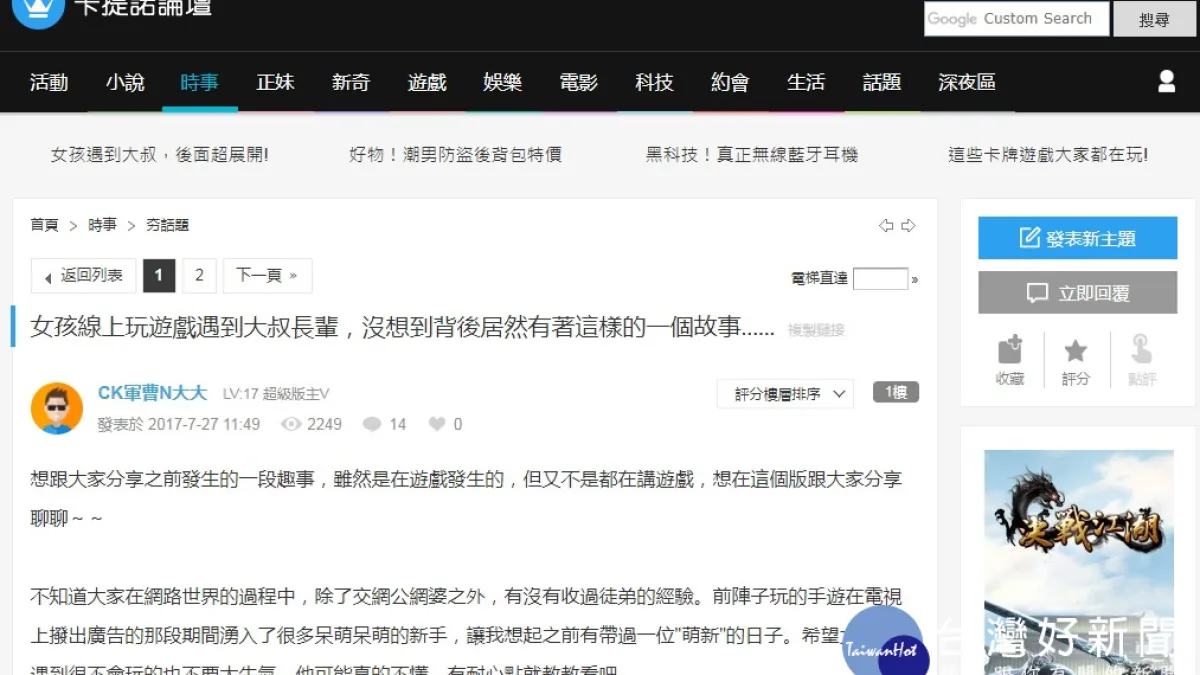The height and width of the screenshot is (675, 1200).
Task: Click 首頁 breadcrumb link
Action: pyautogui.click(x=44, y=226)
